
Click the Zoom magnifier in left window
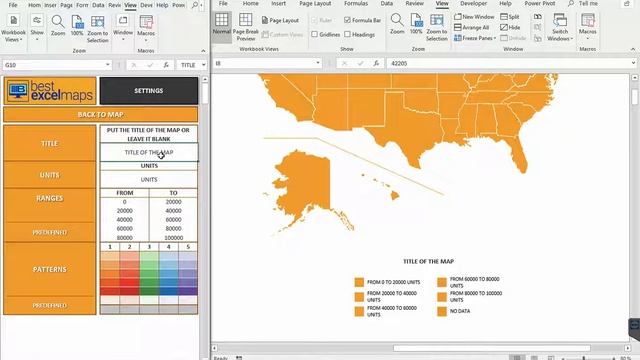tap(58, 26)
